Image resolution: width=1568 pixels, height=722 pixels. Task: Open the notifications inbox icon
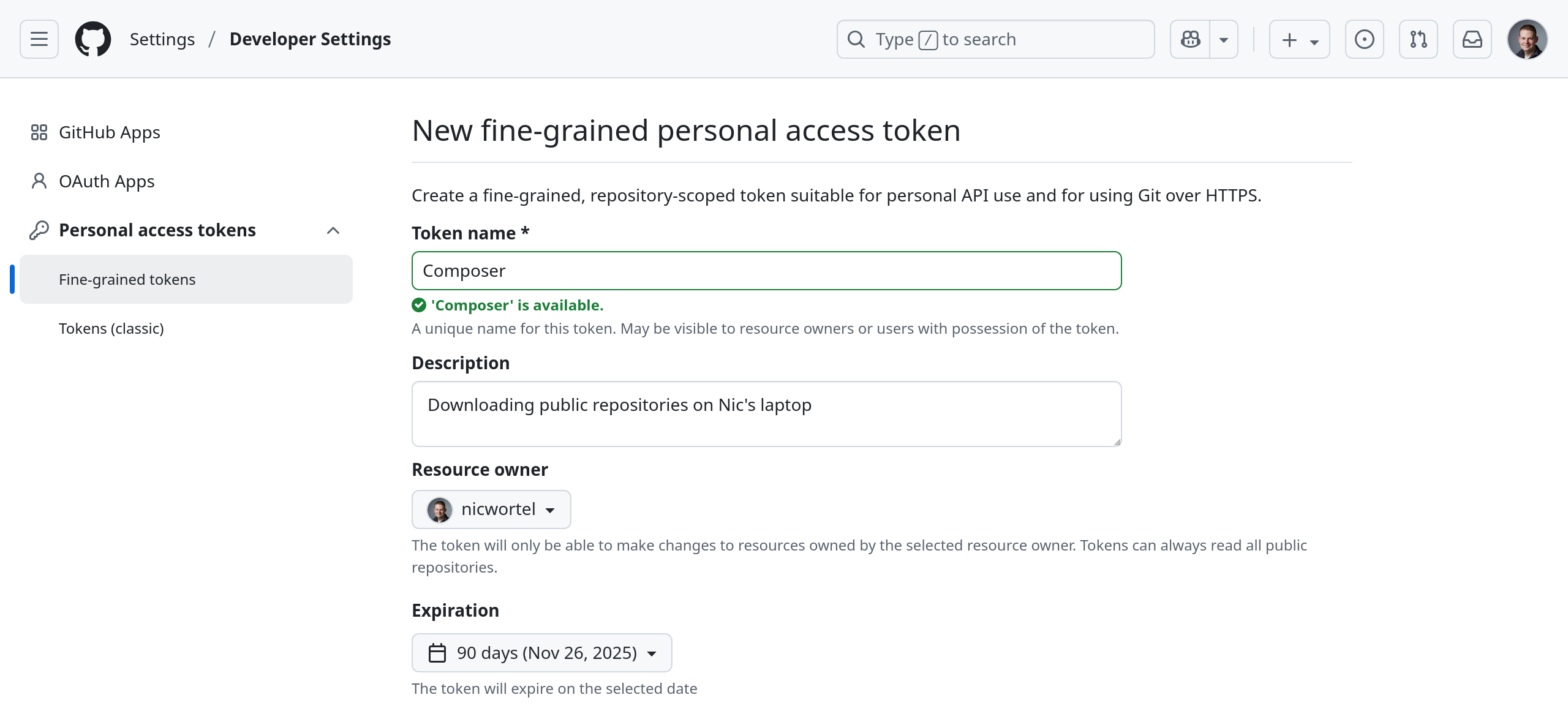coord(1472,39)
